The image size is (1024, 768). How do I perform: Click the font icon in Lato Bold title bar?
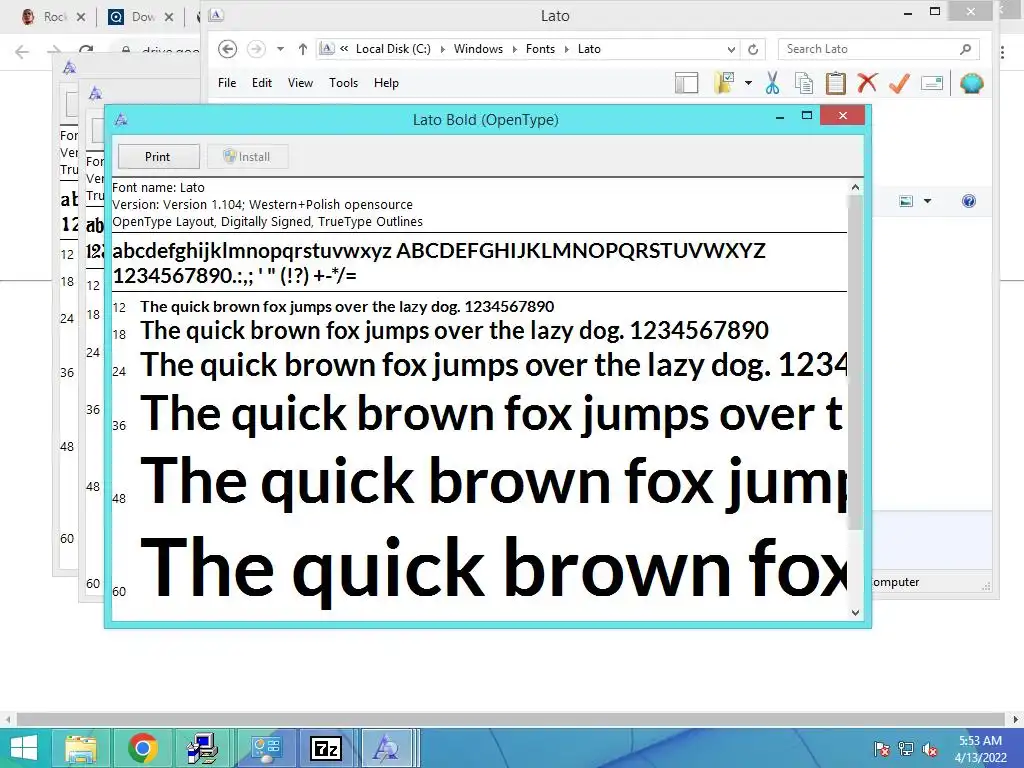[x=121, y=120]
